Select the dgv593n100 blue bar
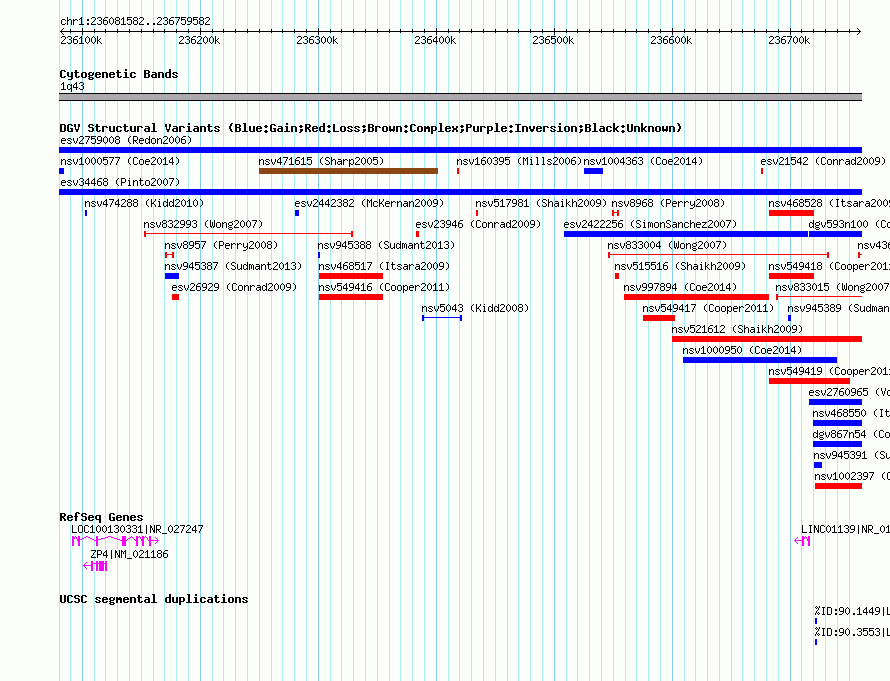 click(x=836, y=234)
